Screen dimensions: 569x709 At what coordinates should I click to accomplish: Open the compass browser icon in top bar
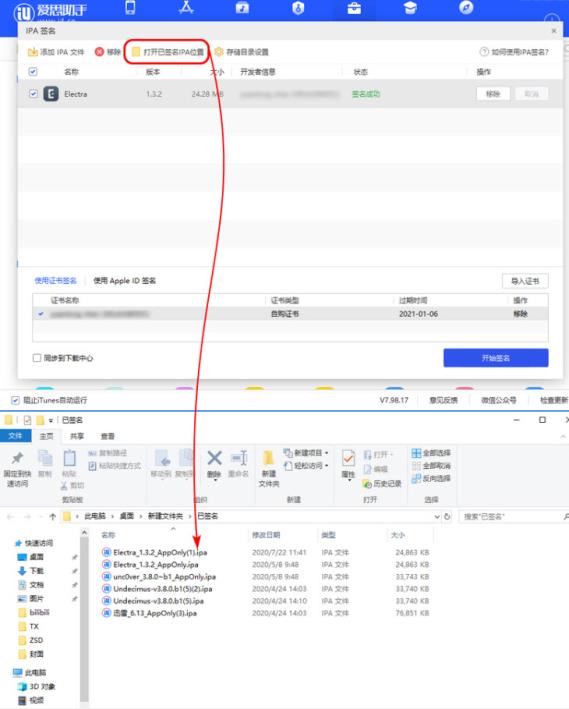466,8
